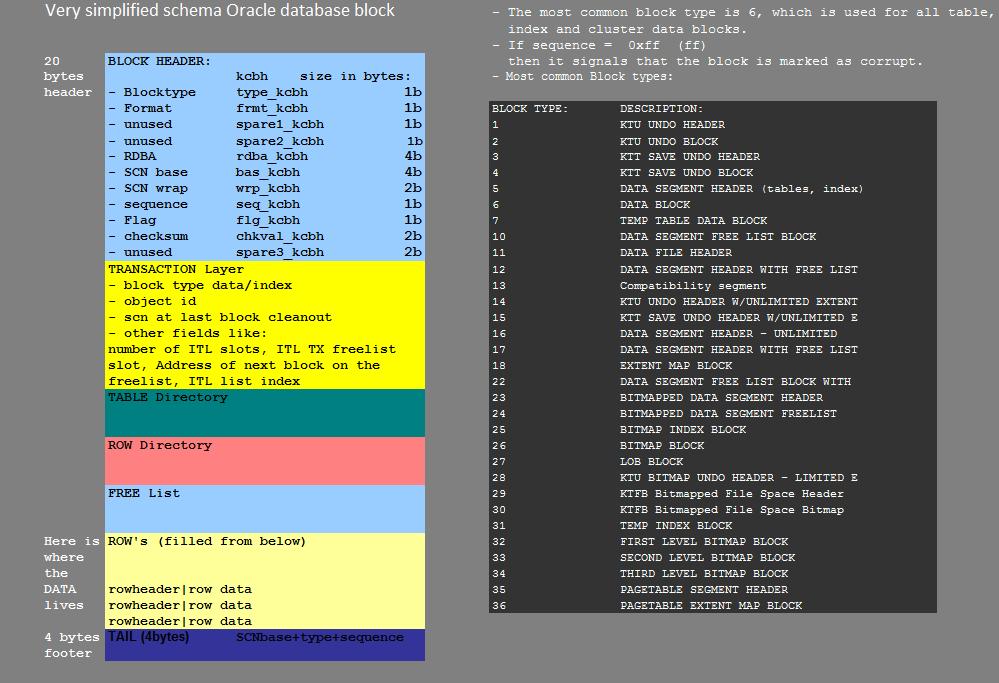Click the SCNbase+type+sequence text in footer

[320, 637]
